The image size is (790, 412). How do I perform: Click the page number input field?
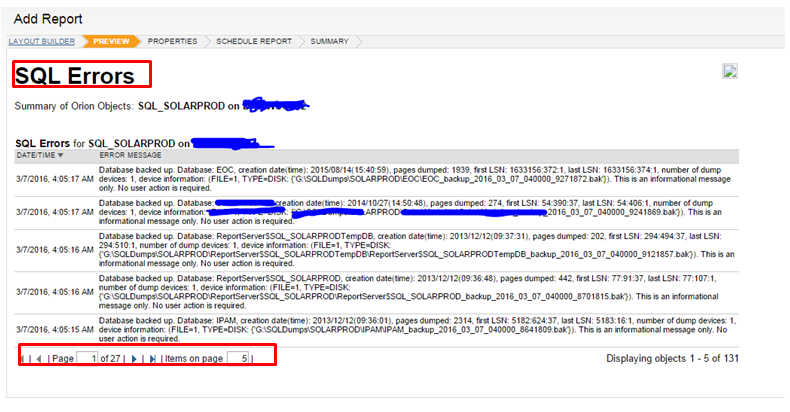(x=87, y=358)
